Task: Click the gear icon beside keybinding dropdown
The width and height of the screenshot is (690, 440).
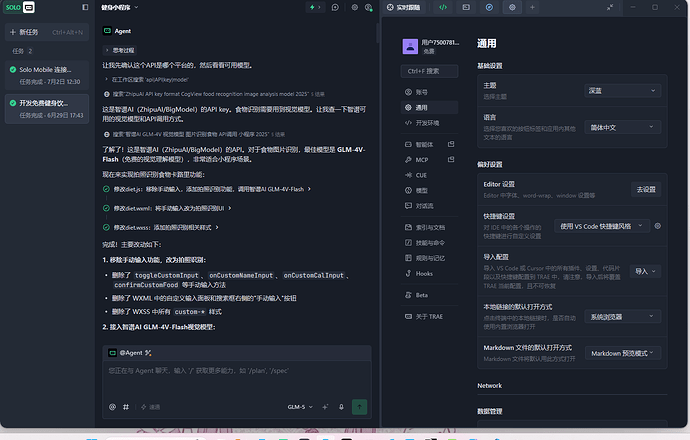Action: pyautogui.click(x=657, y=226)
